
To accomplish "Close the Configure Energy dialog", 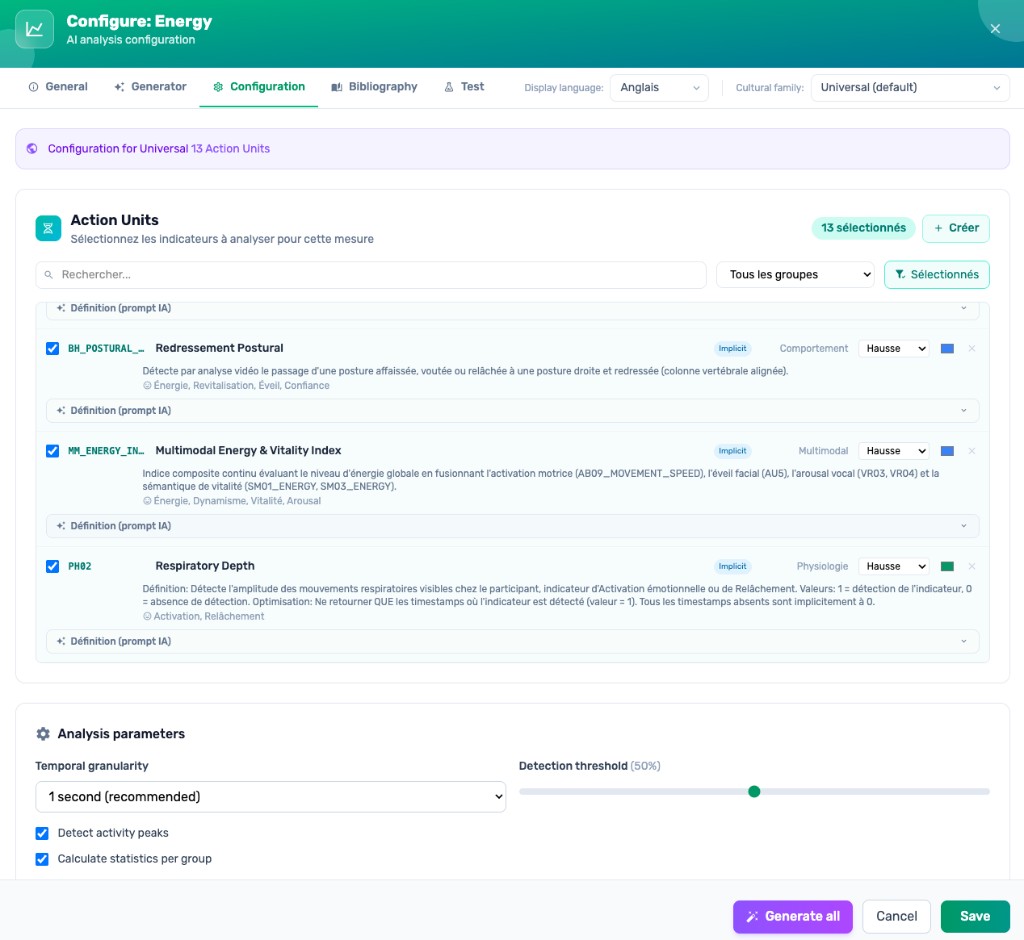I will pos(995,29).
